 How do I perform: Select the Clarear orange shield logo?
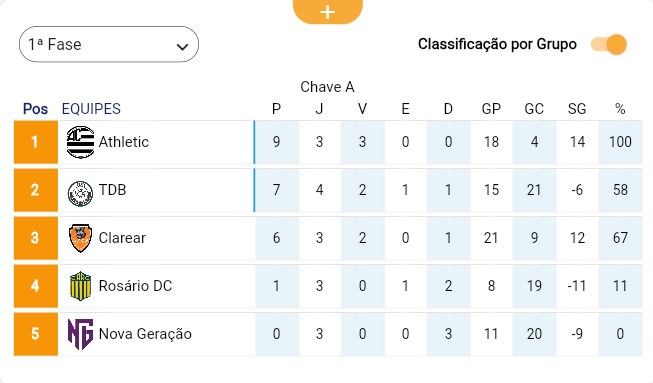pyautogui.click(x=80, y=238)
